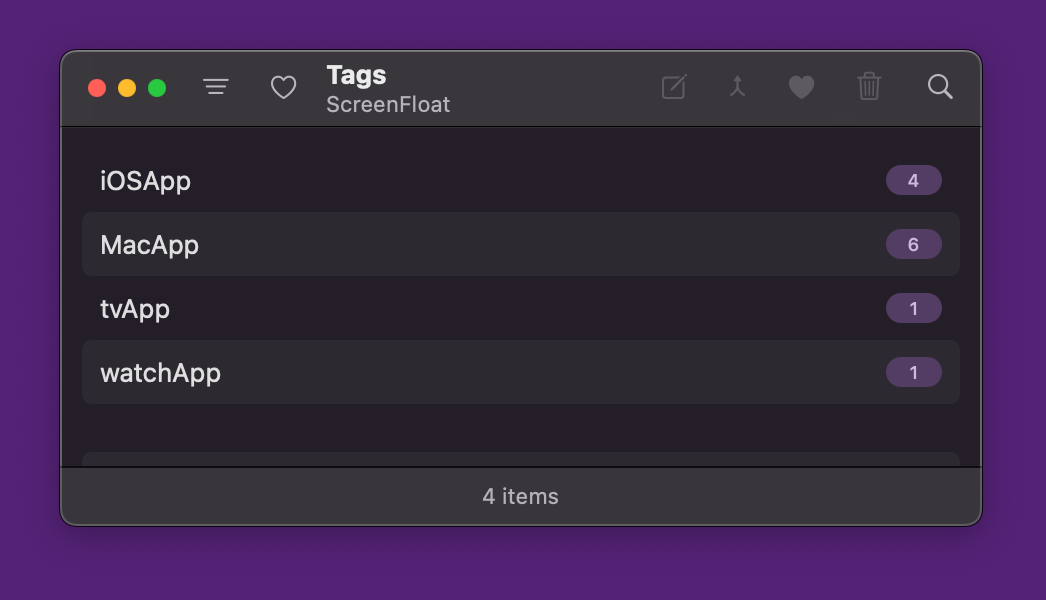Click the "4 items" status text
This screenshot has width=1046, height=600.
[x=520, y=497]
